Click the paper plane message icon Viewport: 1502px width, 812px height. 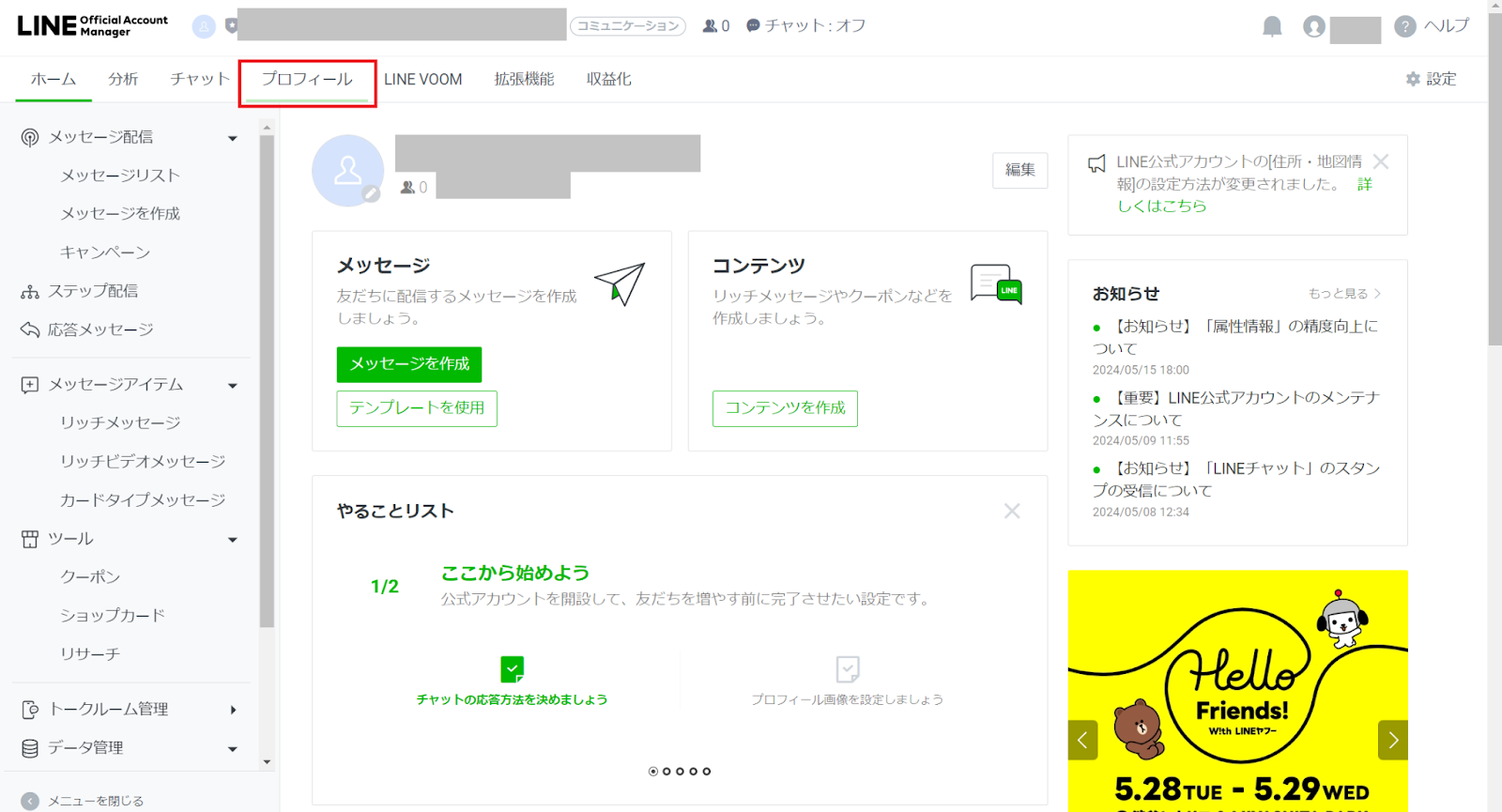pyautogui.click(x=620, y=283)
